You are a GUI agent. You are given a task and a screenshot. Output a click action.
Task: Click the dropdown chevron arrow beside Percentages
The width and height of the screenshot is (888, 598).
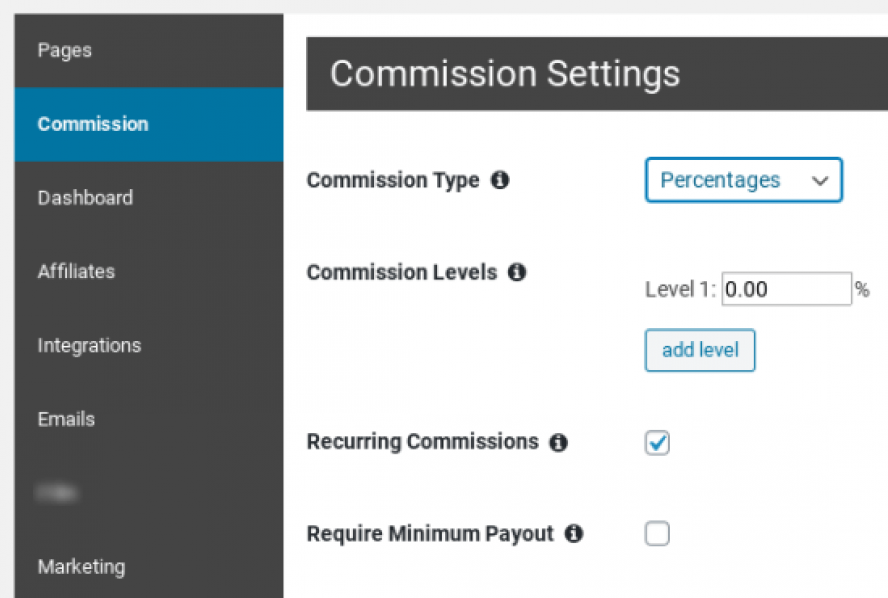click(820, 181)
